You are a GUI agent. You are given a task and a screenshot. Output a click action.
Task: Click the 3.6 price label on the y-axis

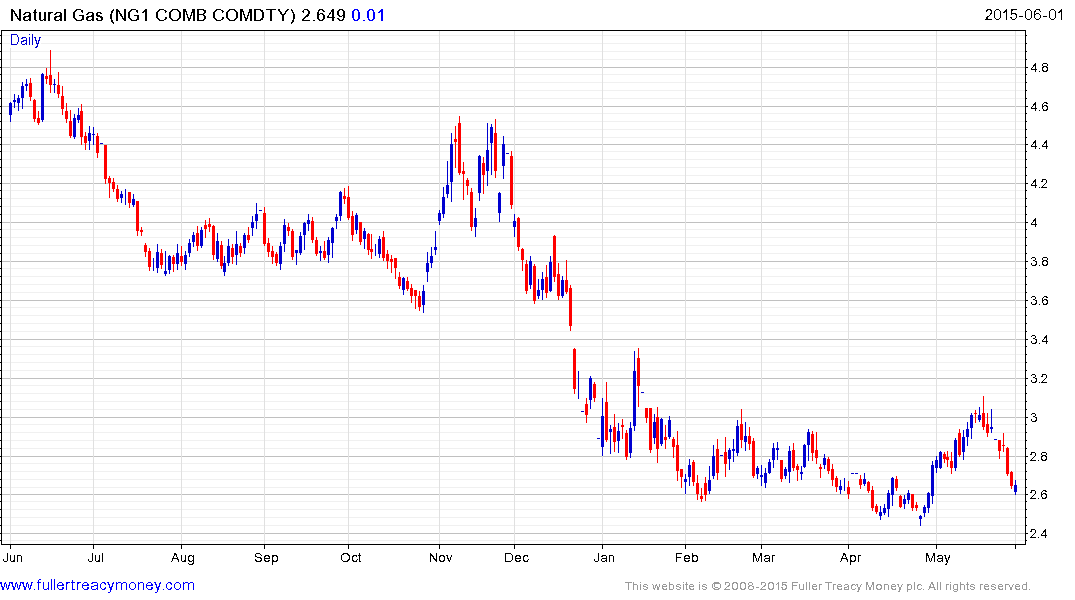(x=1039, y=301)
